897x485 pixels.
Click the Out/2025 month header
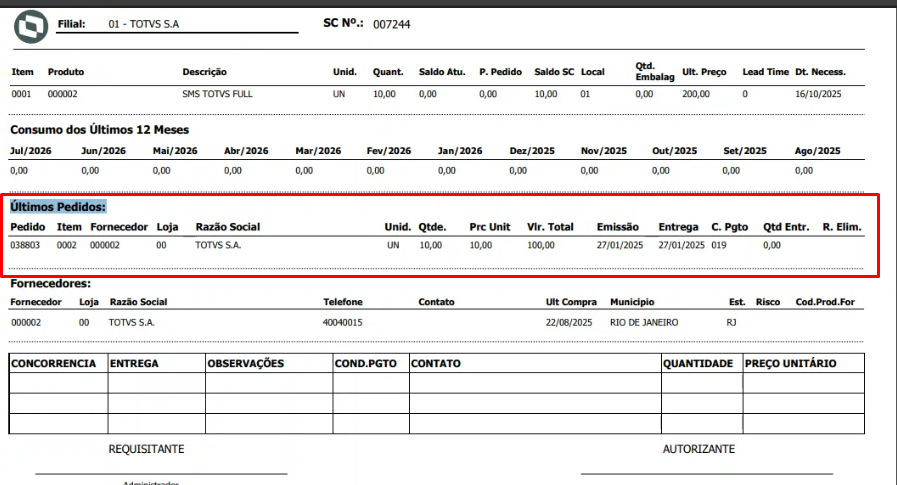674,151
